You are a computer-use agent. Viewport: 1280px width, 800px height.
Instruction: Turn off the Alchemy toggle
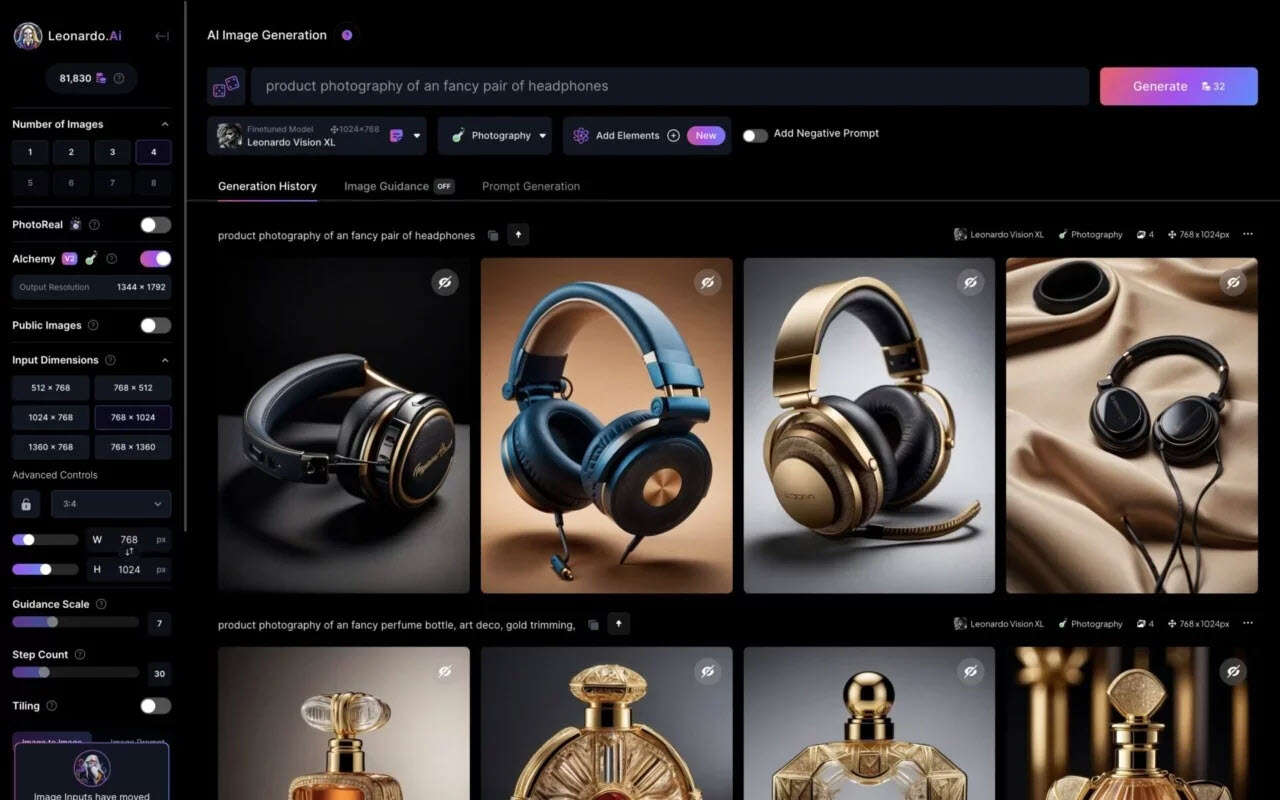[x=155, y=258]
